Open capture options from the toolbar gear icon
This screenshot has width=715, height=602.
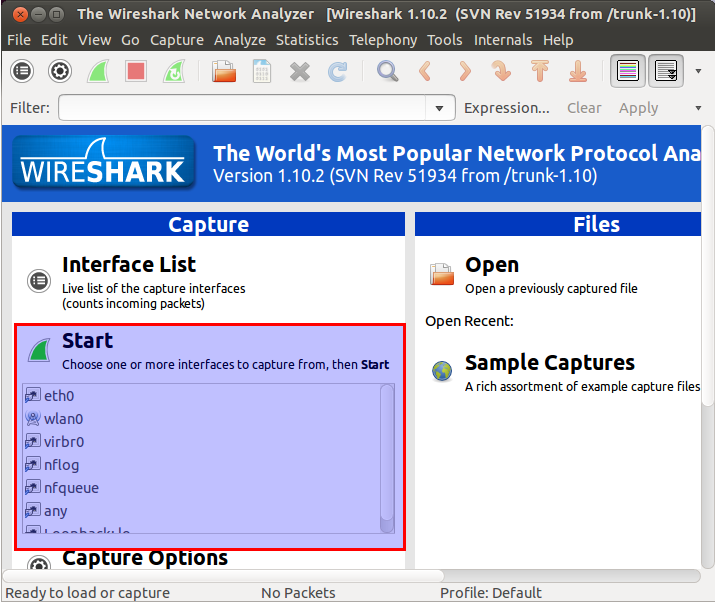(x=60, y=71)
